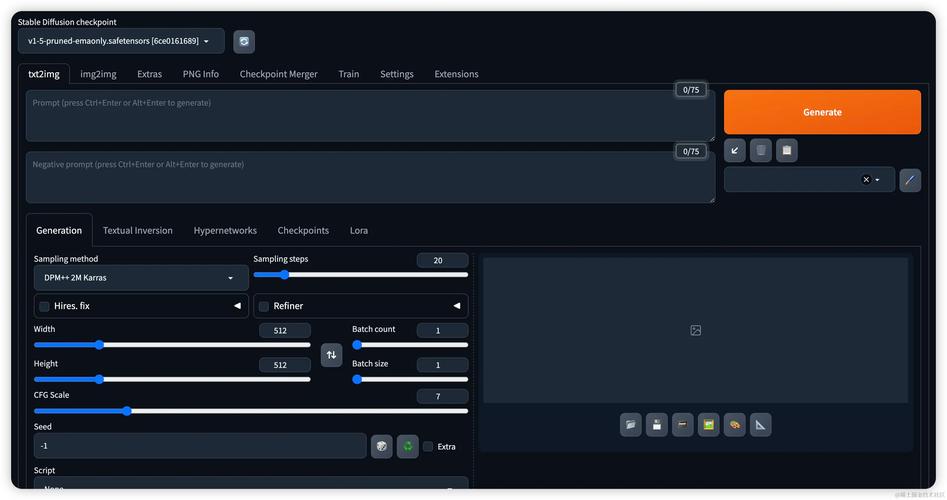Image resolution: width=947 pixels, height=500 pixels.
Task: Adjust the Batch count slider
Action: [410, 345]
